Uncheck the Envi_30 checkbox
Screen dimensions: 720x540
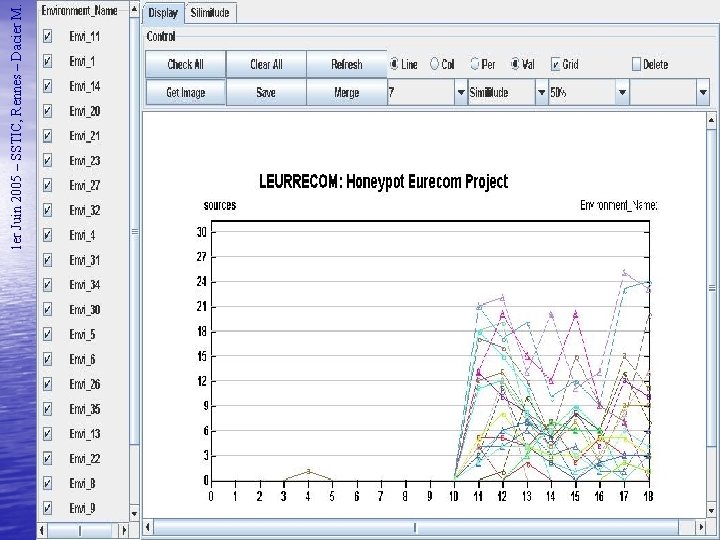pyautogui.click(x=47, y=309)
